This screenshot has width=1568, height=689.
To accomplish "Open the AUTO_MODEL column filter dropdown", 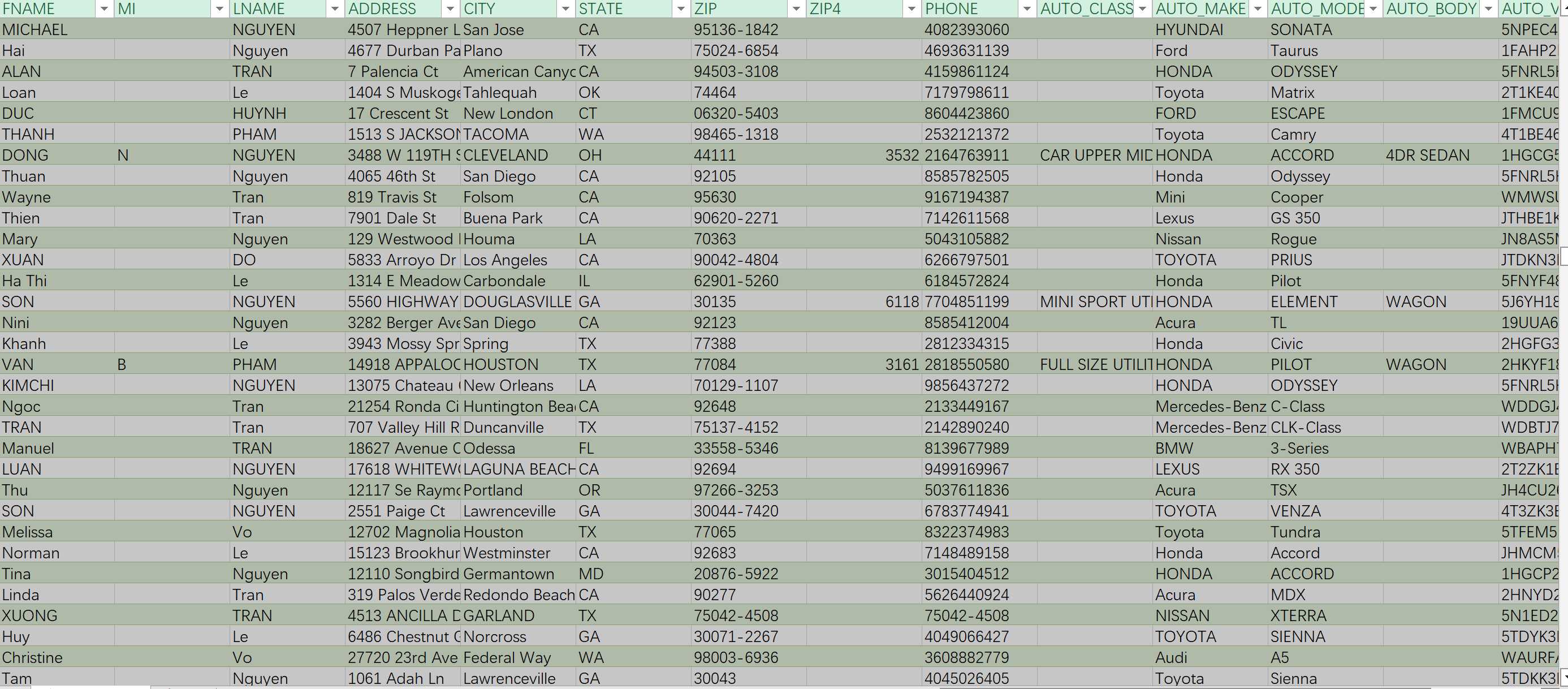I will coord(1373,8).
